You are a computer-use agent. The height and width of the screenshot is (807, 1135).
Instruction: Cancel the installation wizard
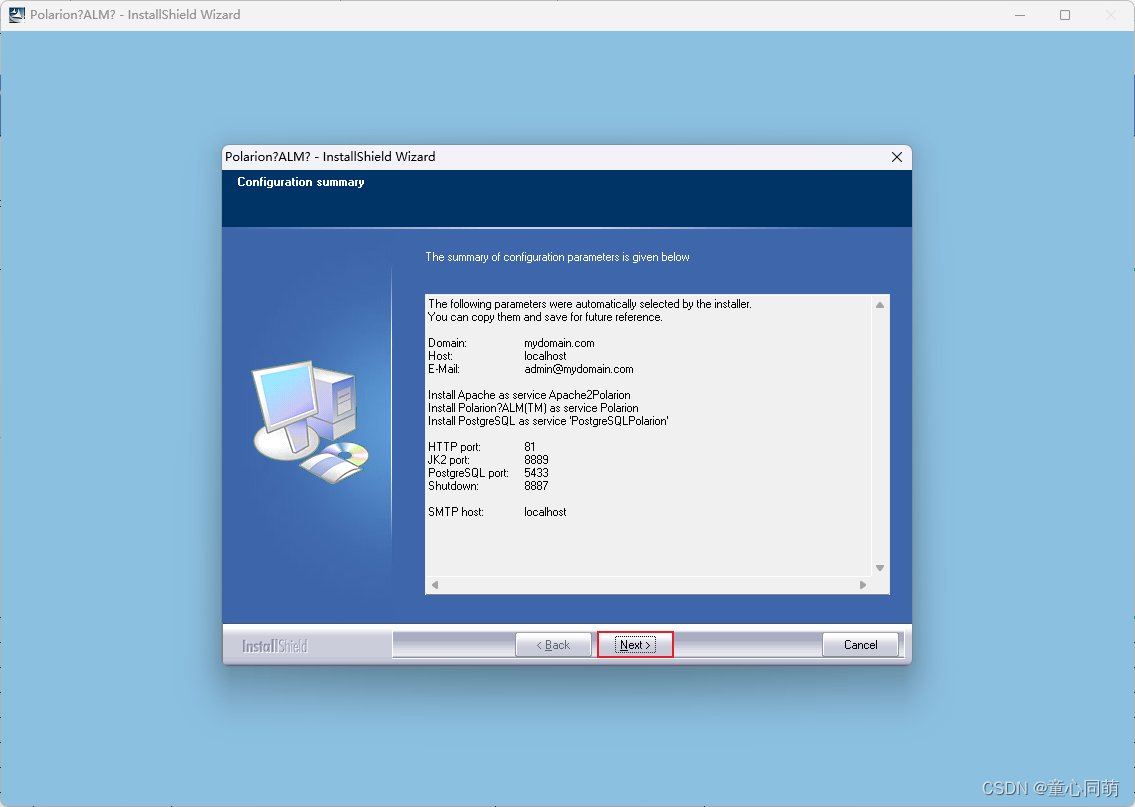pyautogui.click(x=860, y=644)
